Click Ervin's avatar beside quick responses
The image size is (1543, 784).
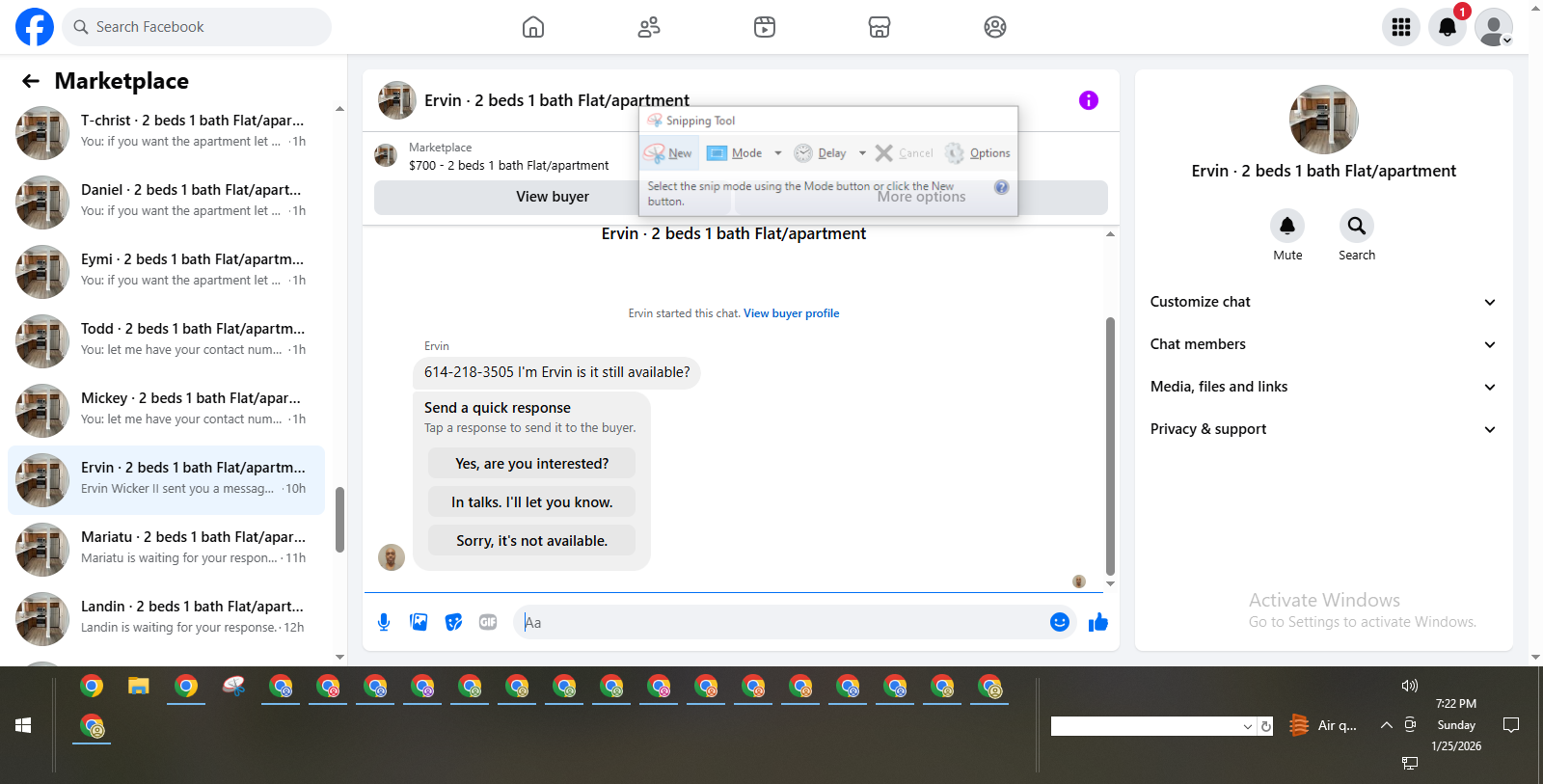click(391, 557)
